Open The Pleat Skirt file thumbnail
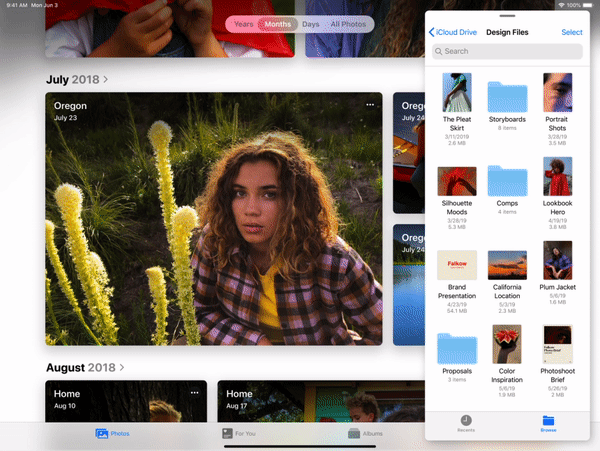Screen dimensions: 600x451 point(457,92)
